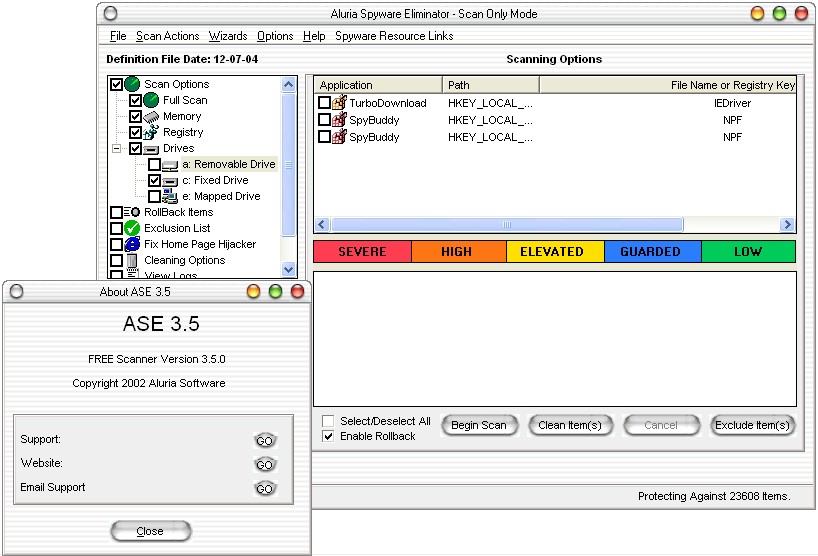This screenshot has height=556, width=818.
Task: Check the RollBack Items checkbox
Action: (x=116, y=212)
